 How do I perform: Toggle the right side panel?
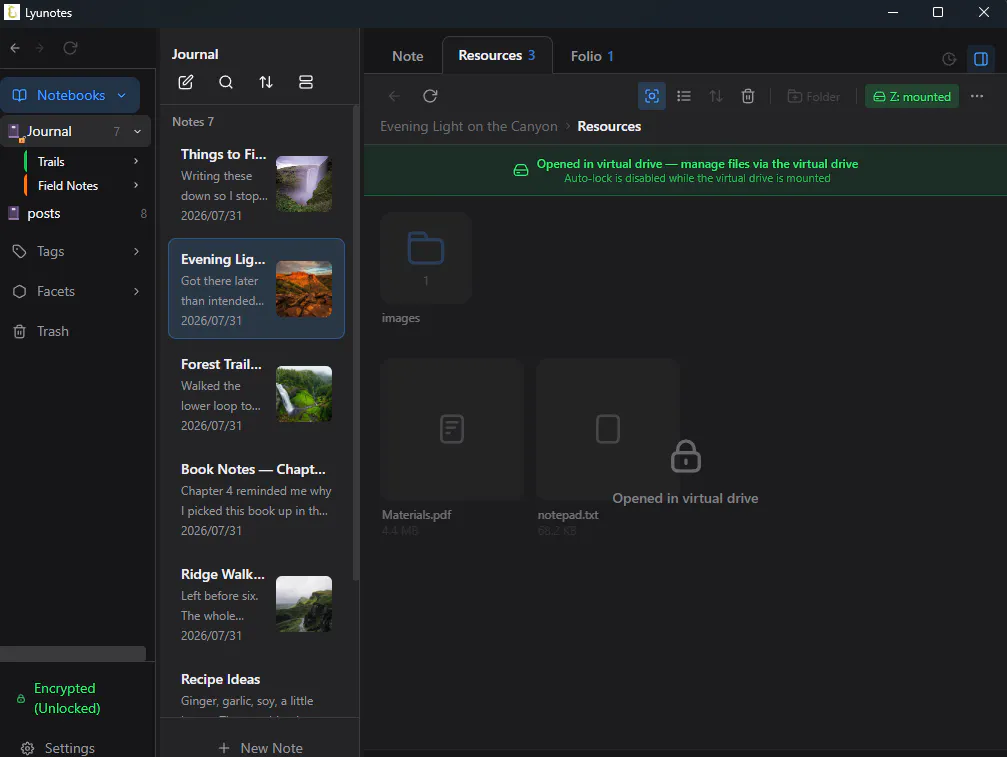[x=981, y=59]
